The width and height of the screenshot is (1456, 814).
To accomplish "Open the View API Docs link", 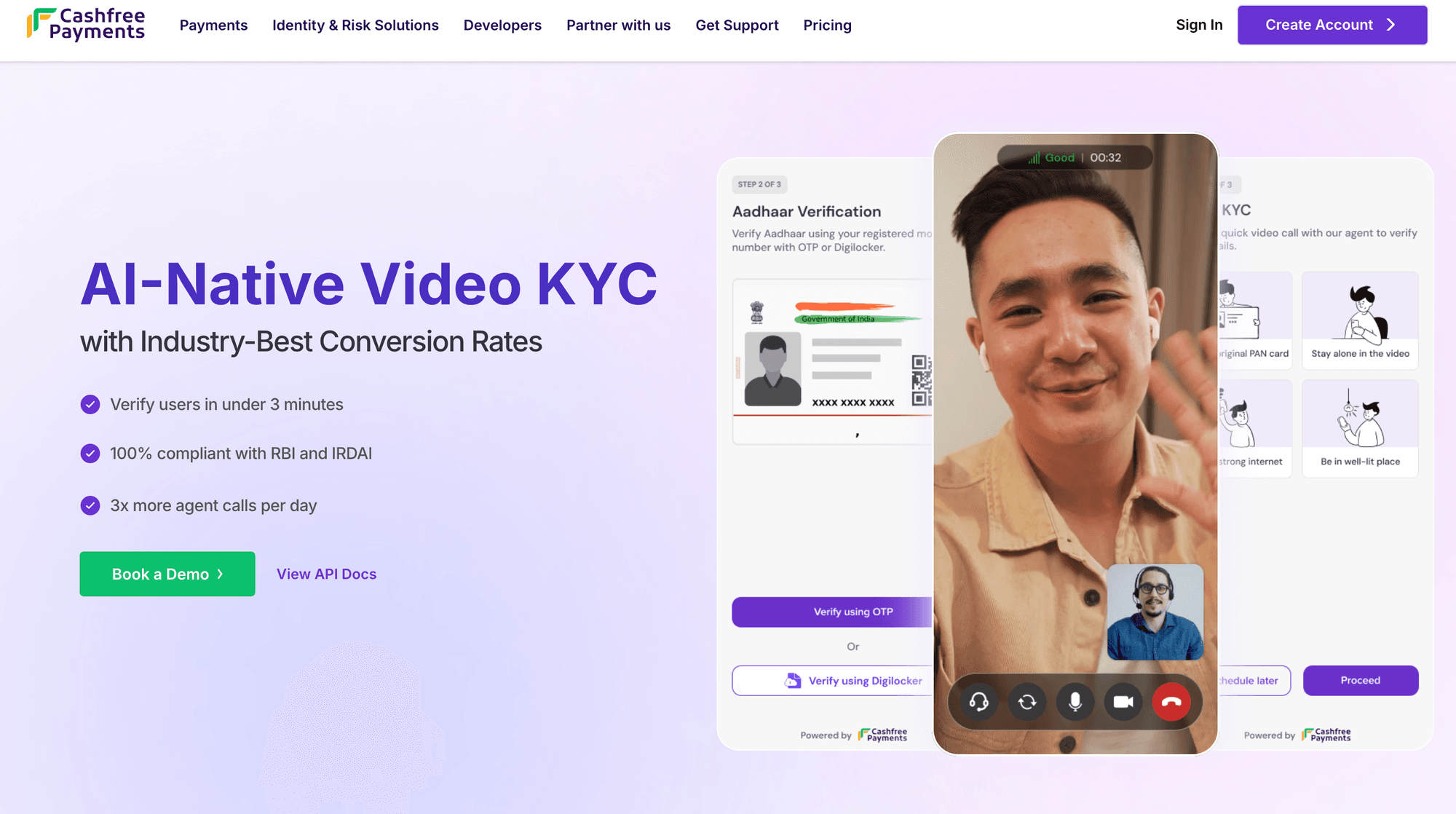I will (x=326, y=574).
